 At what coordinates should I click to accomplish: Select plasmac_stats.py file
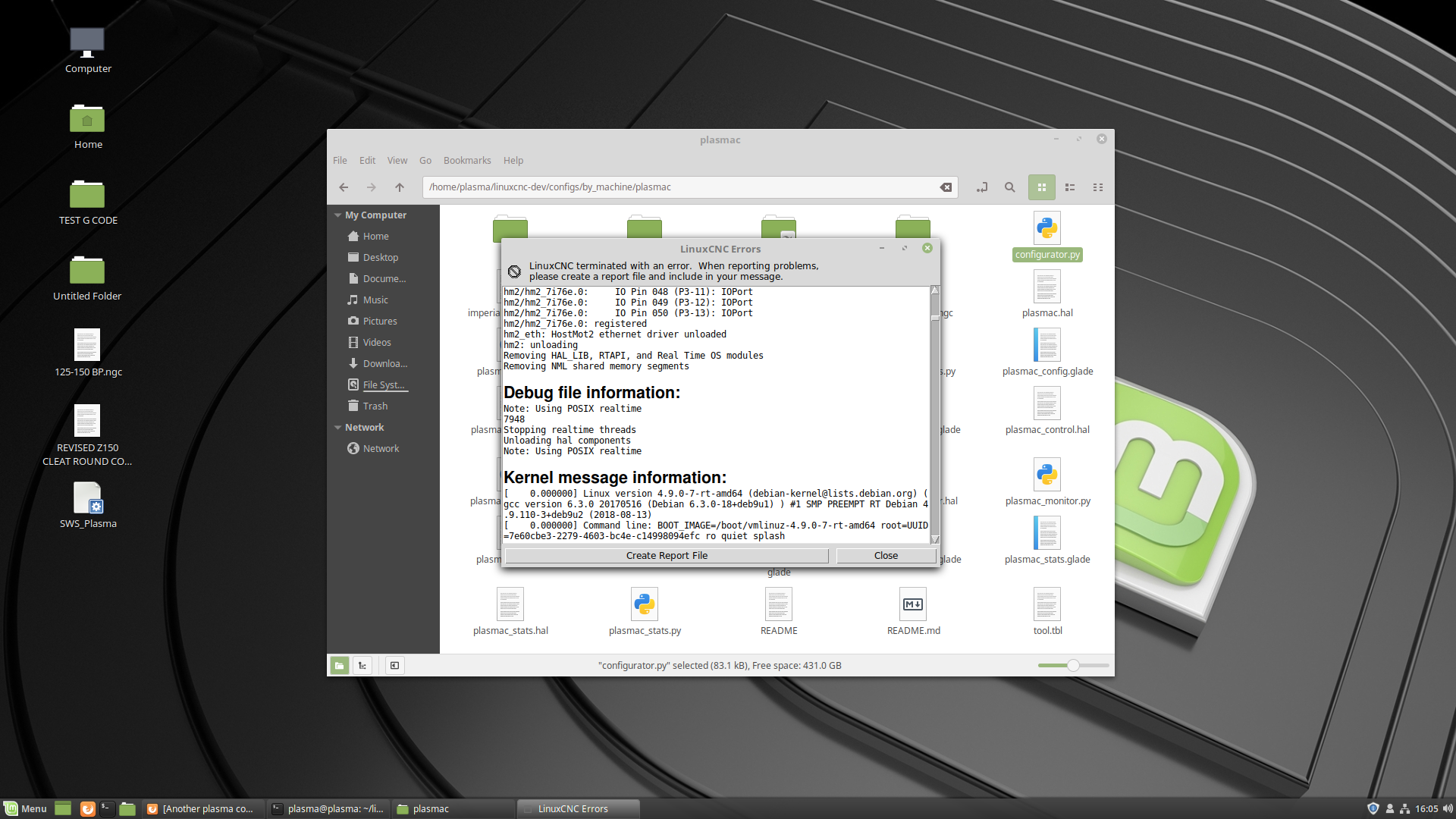645,613
